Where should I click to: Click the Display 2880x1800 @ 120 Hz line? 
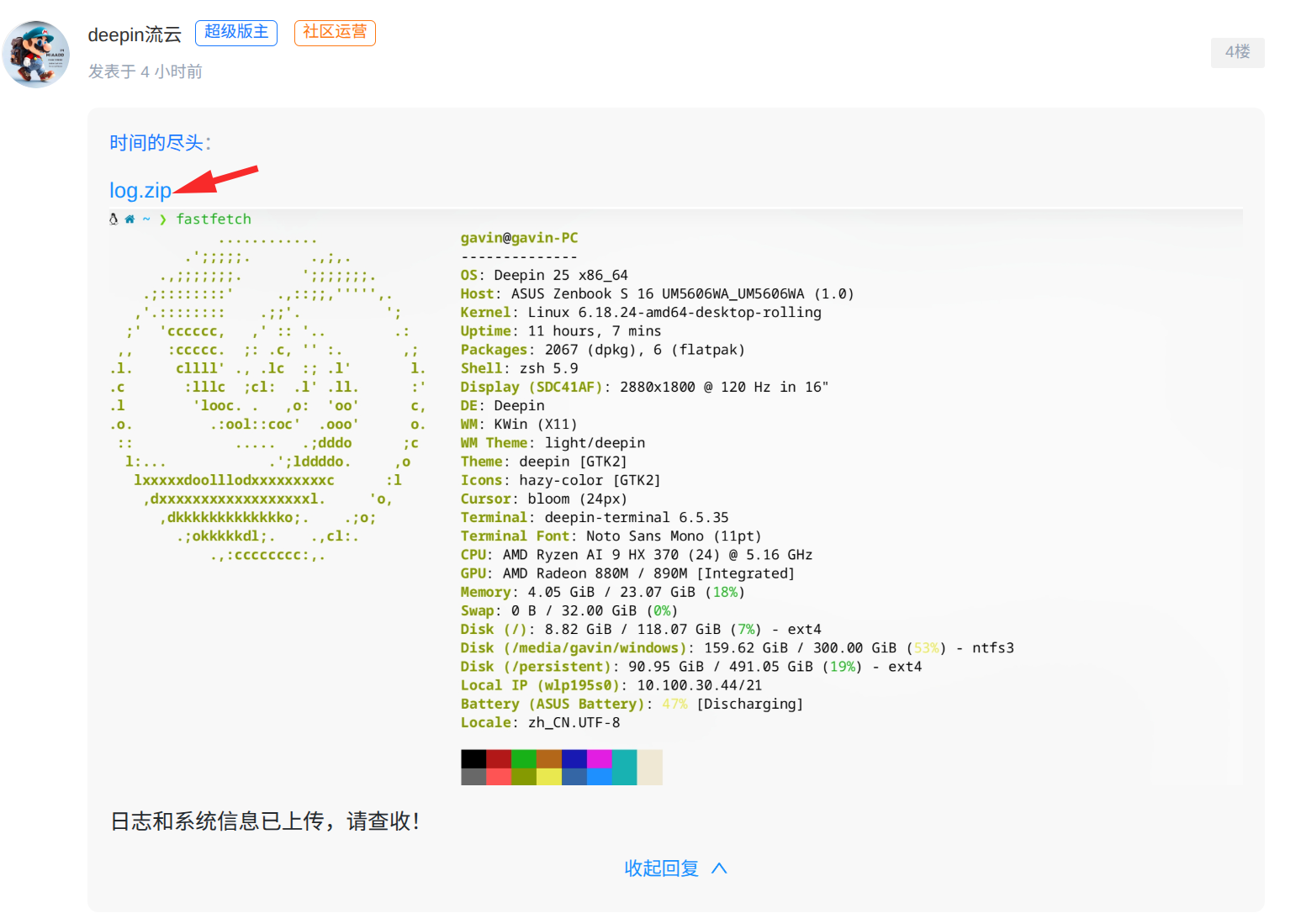pos(644,387)
